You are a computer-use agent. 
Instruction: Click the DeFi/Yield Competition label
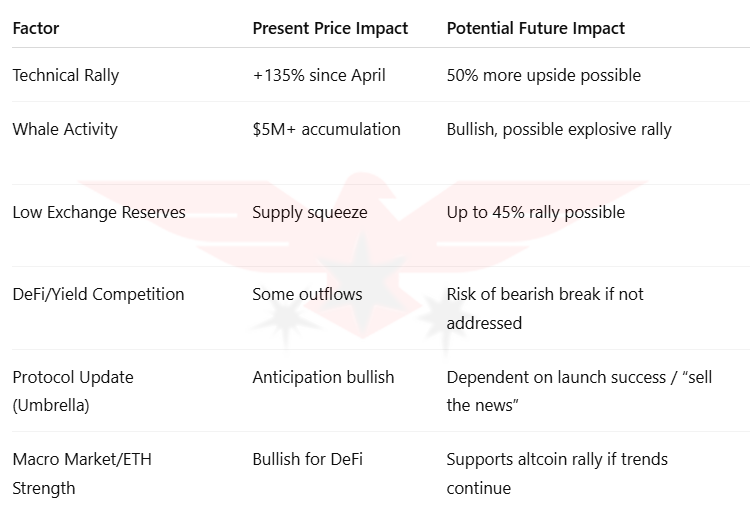pyautogui.click(x=98, y=294)
